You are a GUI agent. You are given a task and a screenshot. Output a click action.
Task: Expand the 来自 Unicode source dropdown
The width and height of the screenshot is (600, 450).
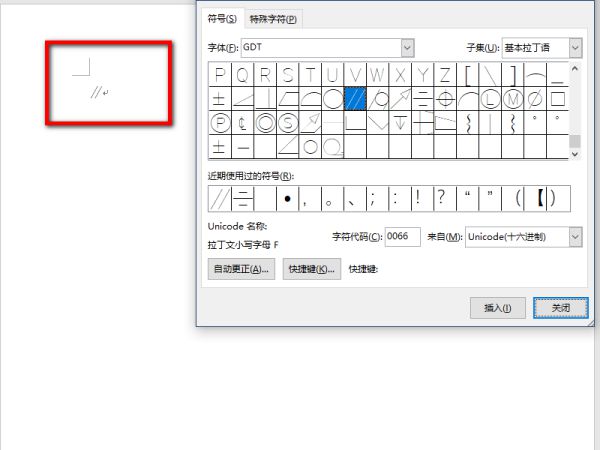tap(575, 237)
